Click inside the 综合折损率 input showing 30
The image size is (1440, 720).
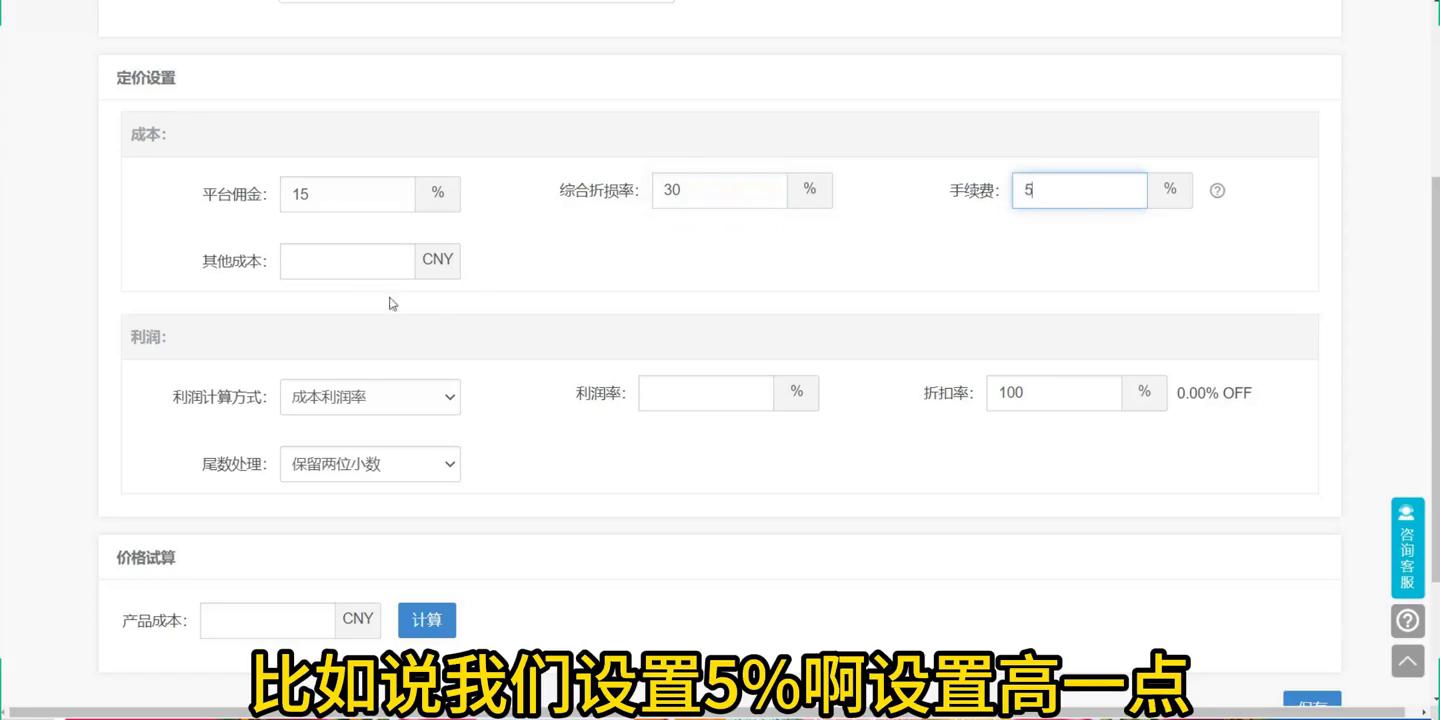click(719, 190)
